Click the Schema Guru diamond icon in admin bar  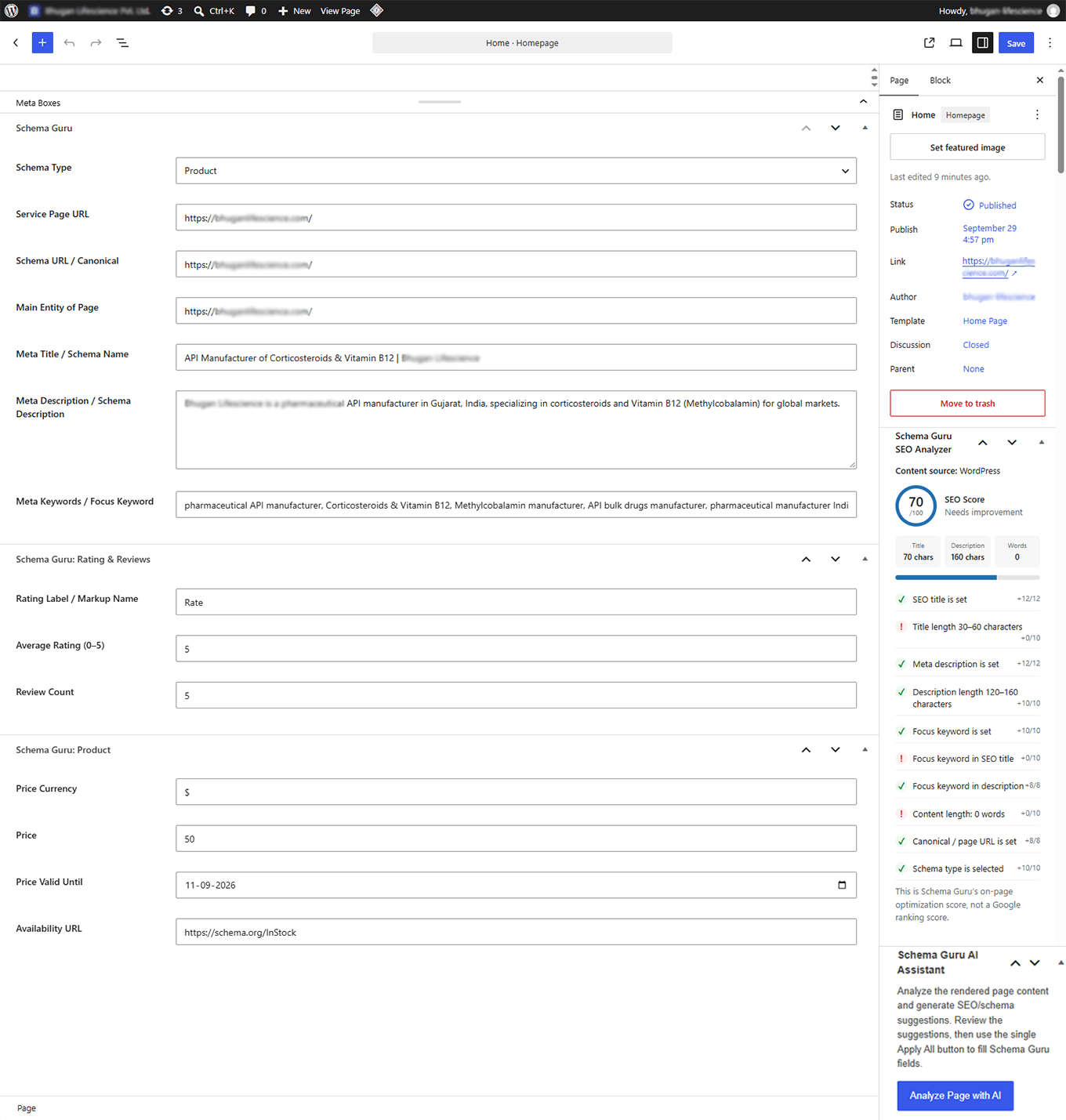tap(377, 10)
